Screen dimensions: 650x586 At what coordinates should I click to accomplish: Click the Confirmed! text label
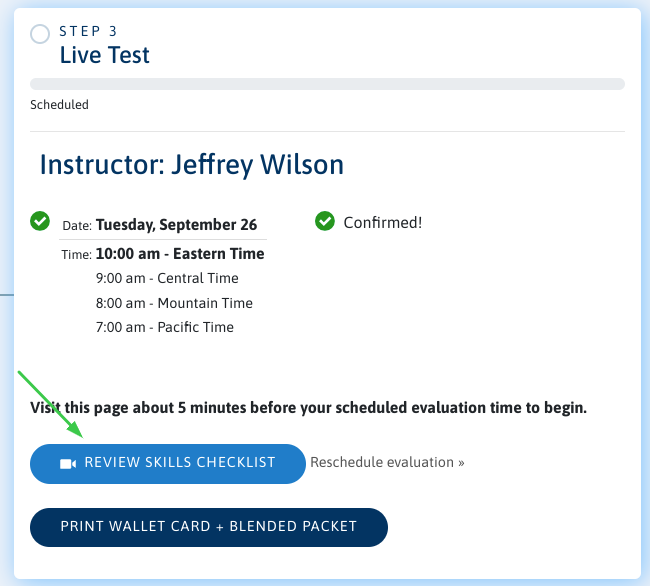[383, 223]
